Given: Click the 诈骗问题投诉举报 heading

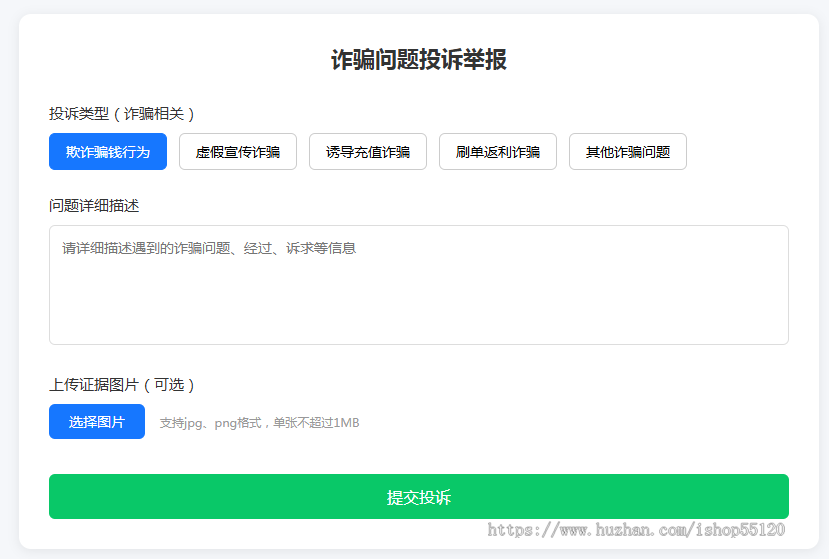Looking at the screenshot, I should [419, 59].
